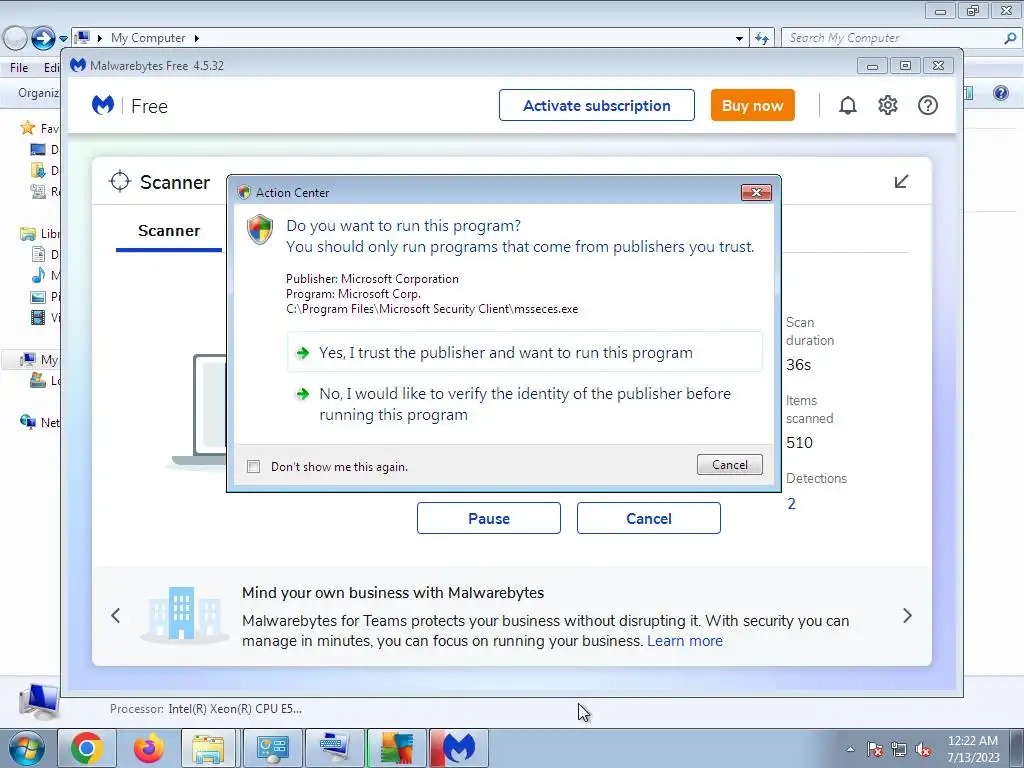Show hidden tray icons arrow
The height and width of the screenshot is (768, 1024).
coord(850,749)
